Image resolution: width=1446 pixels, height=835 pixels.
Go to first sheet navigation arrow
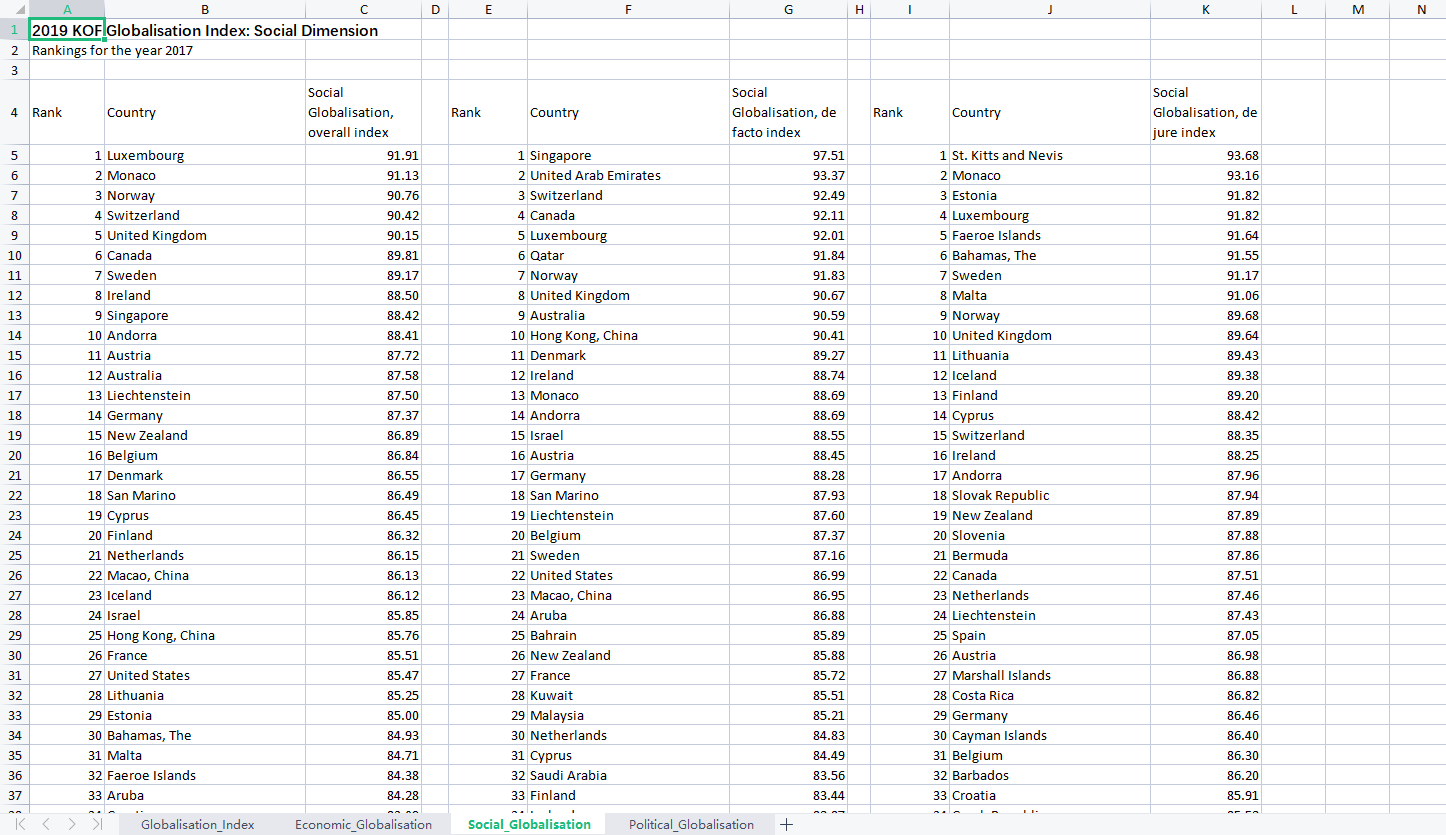[21, 824]
